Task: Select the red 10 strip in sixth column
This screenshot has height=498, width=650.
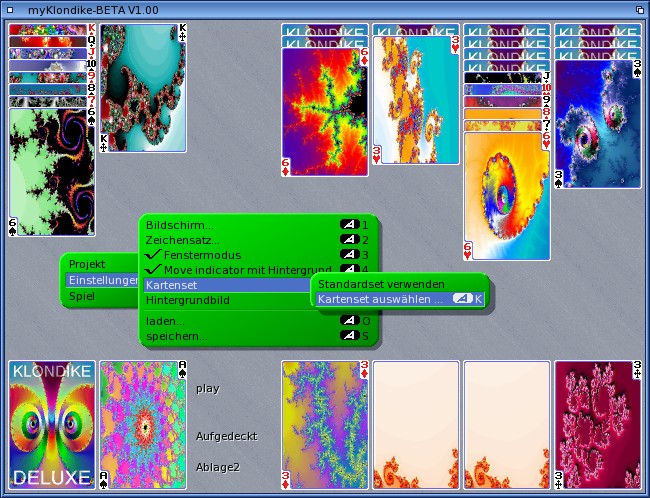Action: 507,90
